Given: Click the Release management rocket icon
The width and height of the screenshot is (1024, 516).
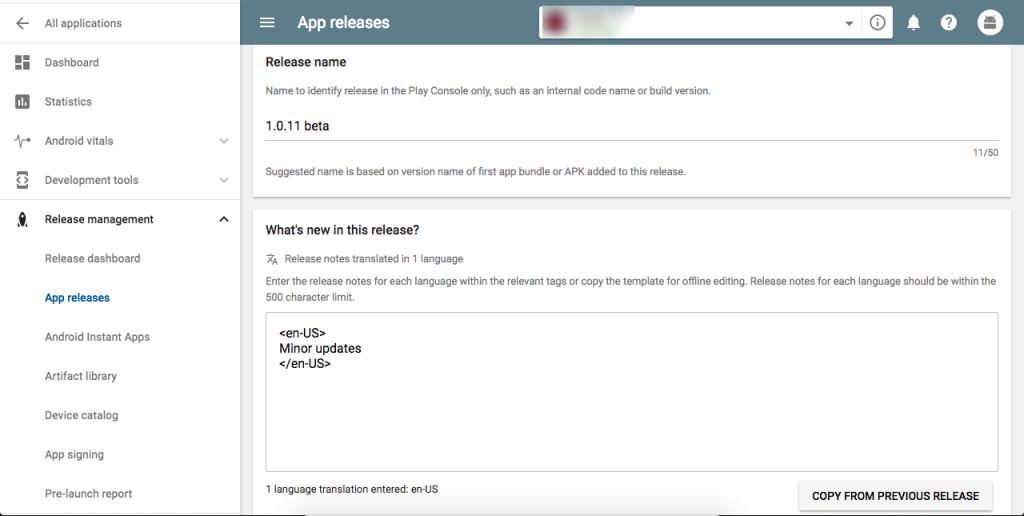Looking at the screenshot, I should (x=22, y=220).
